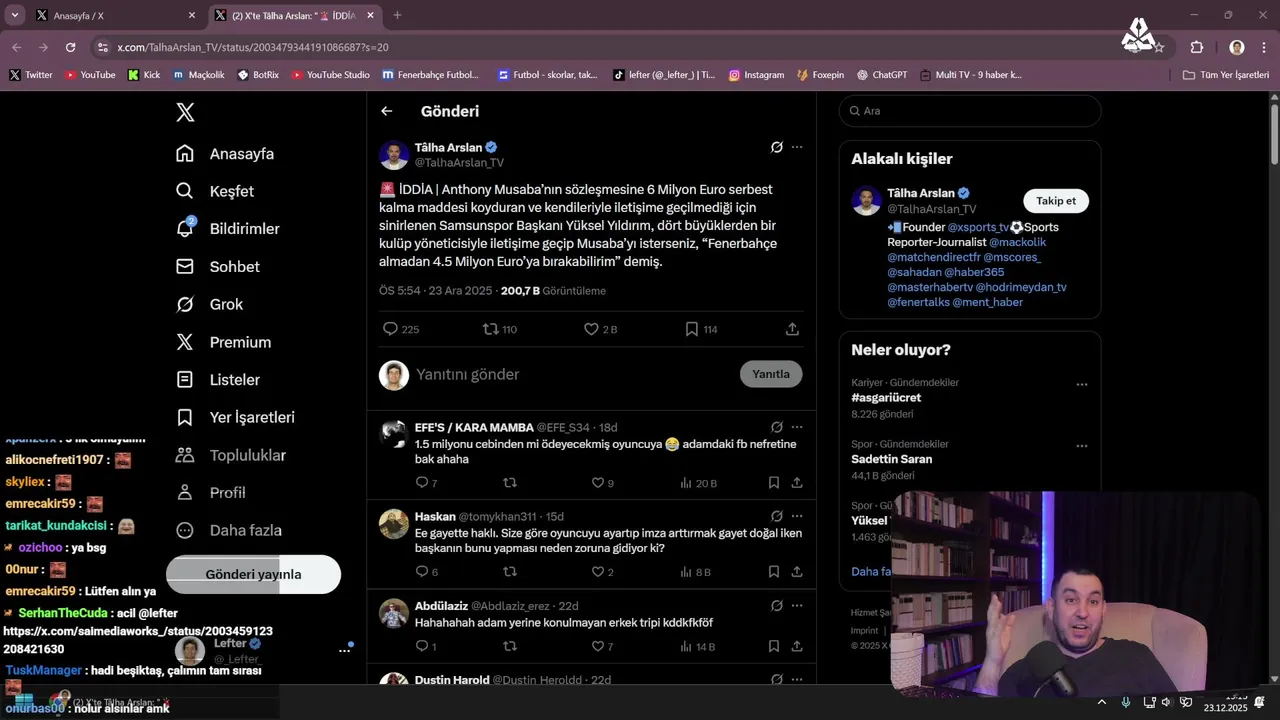Viewport: 1280px width, 720px height.
Task: Open Listeler from sidebar
Action: [x=218, y=380]
